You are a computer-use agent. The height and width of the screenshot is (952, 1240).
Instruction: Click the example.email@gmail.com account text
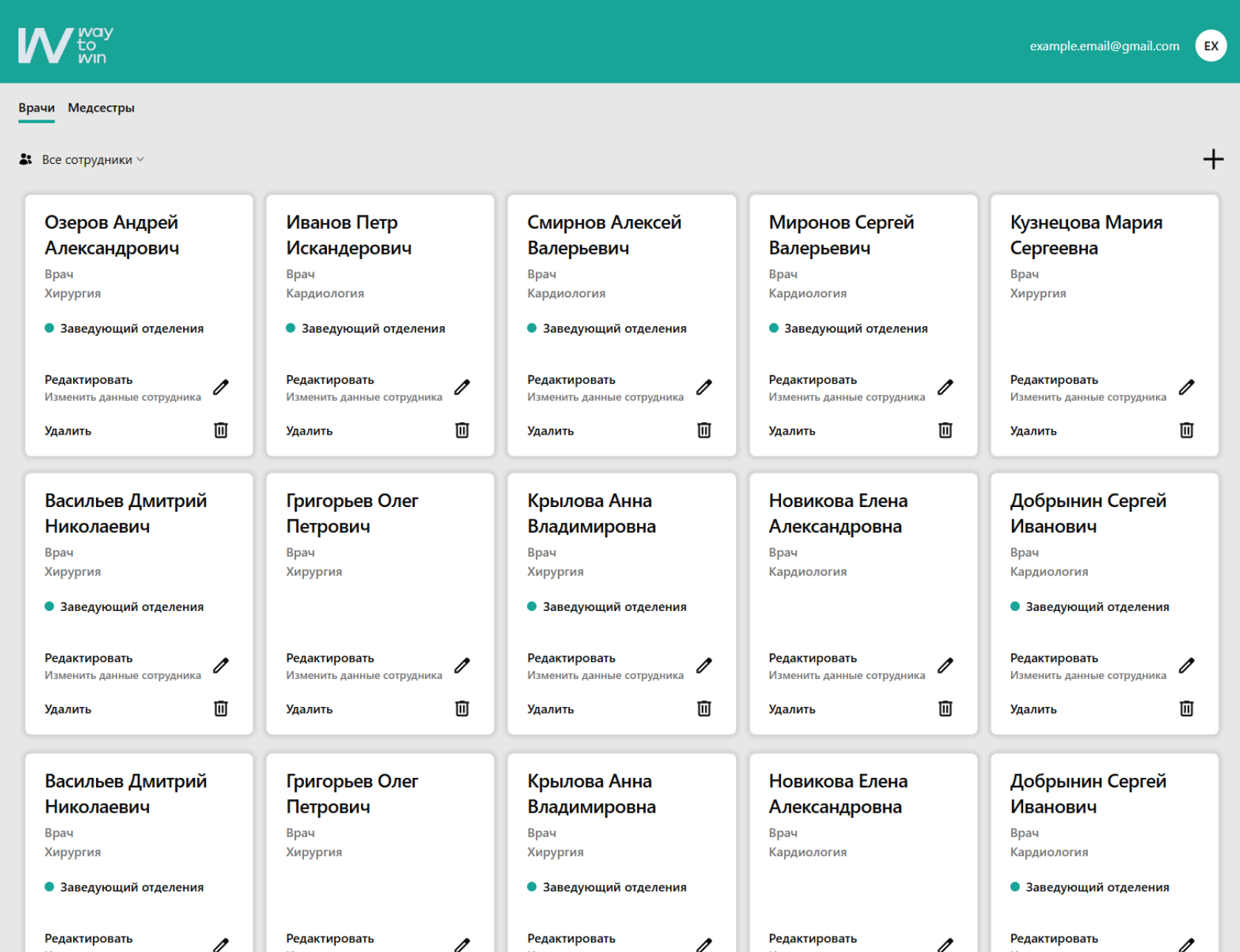tap(1104, 46)
